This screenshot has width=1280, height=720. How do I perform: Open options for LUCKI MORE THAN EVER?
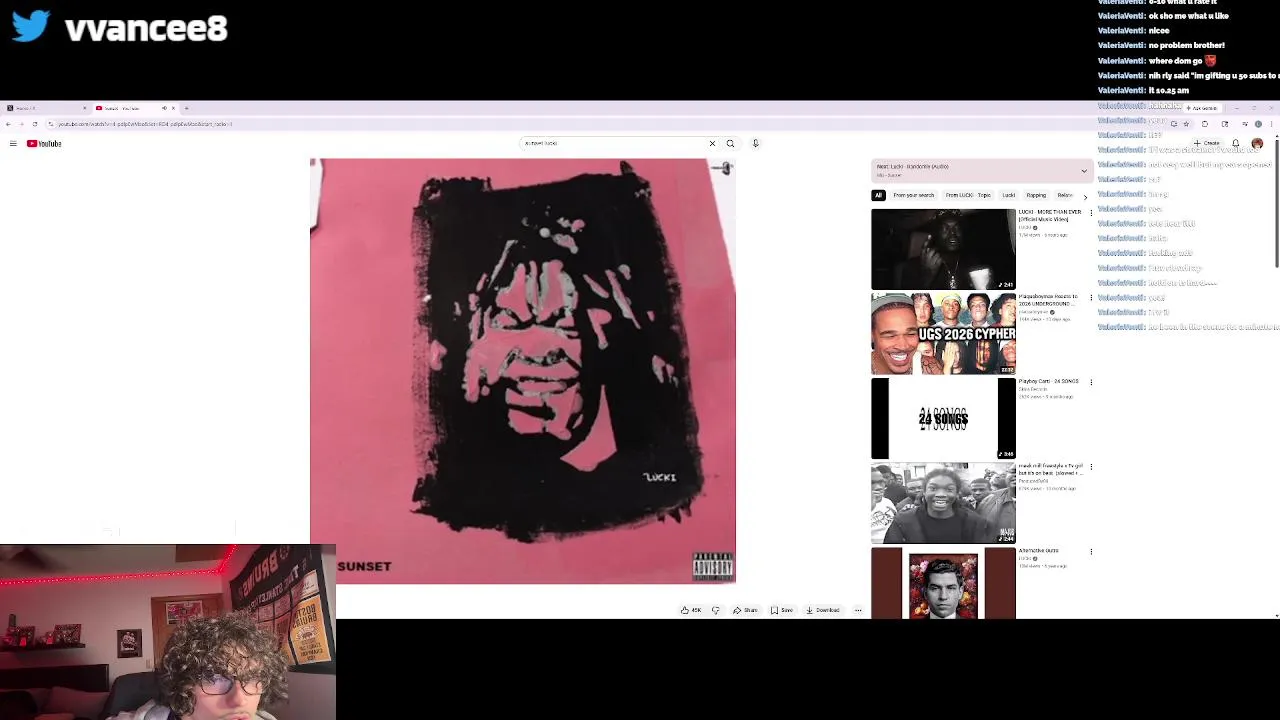1091,213
